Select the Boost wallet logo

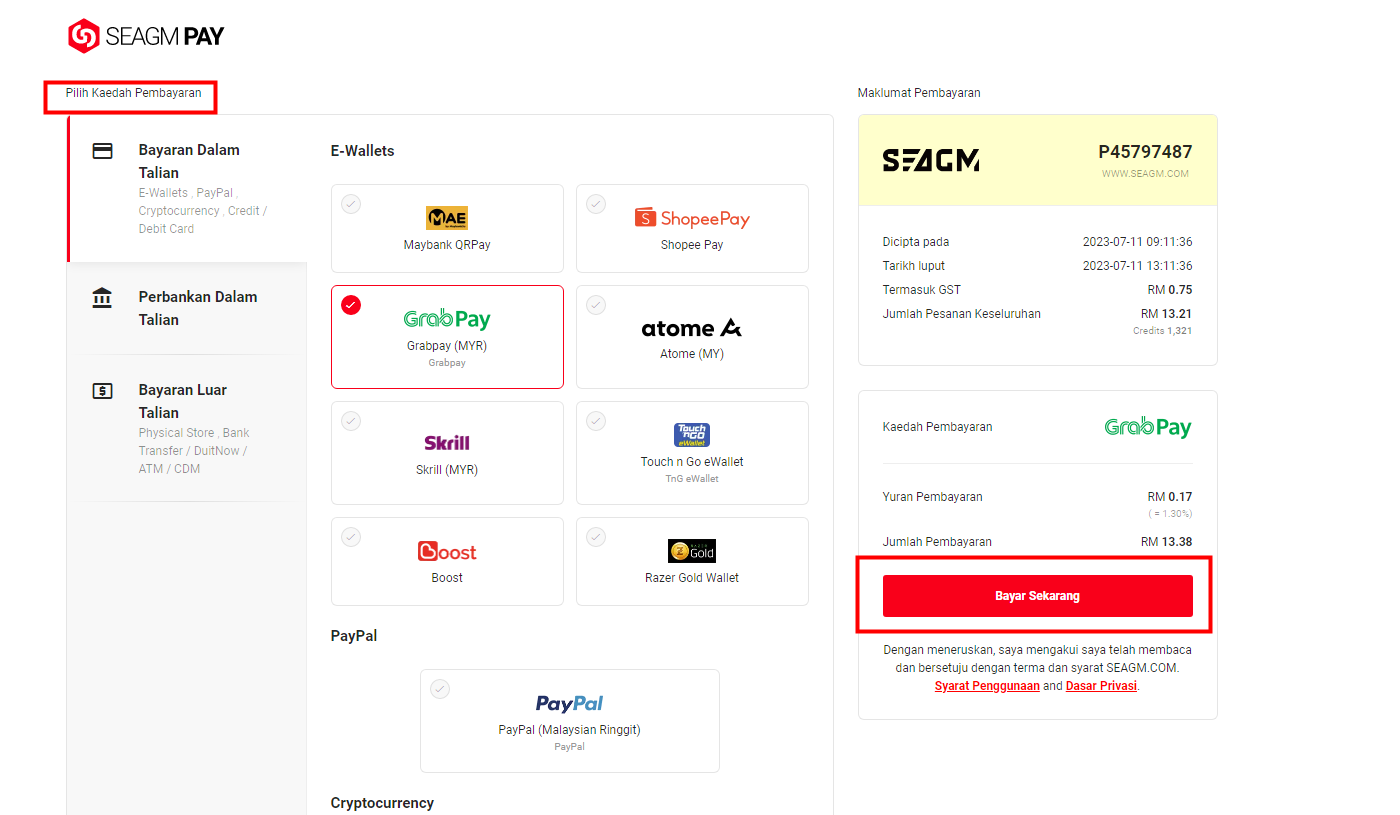(447, 551)
